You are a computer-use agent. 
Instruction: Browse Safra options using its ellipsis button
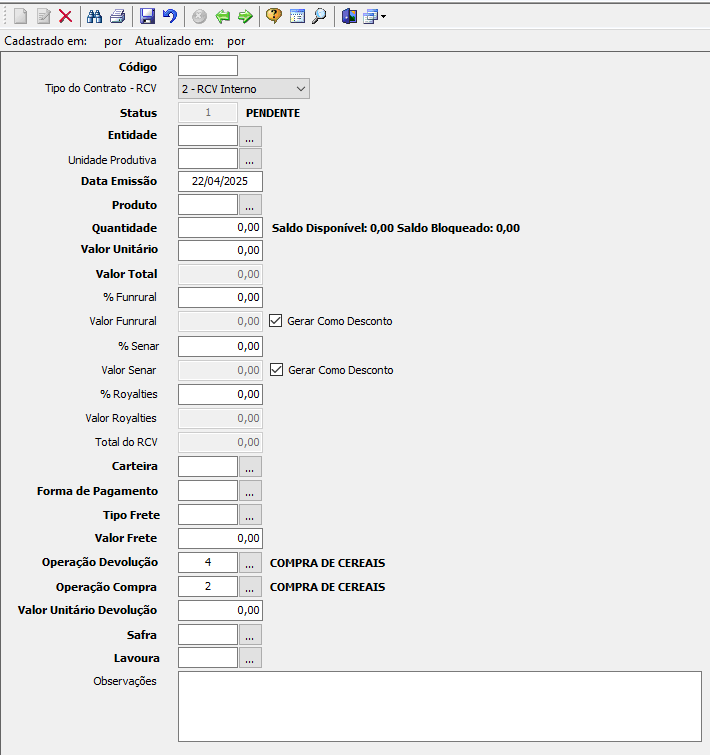pos(250,635)
